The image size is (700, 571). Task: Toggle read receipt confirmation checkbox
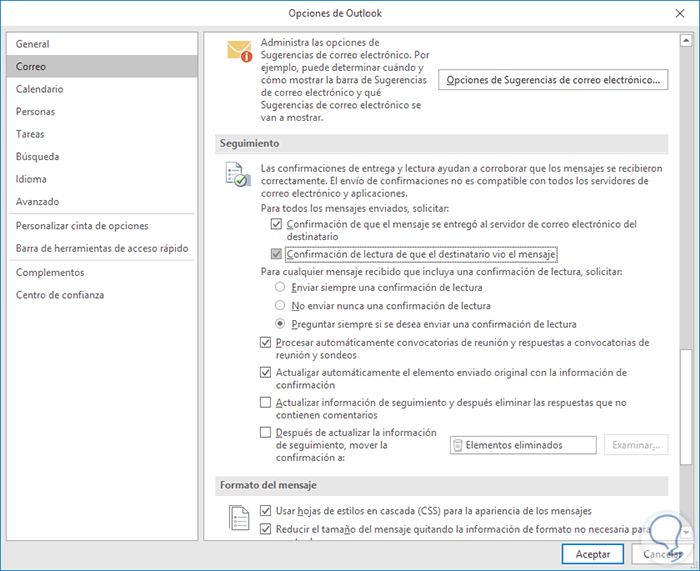[x=276, y=254]
